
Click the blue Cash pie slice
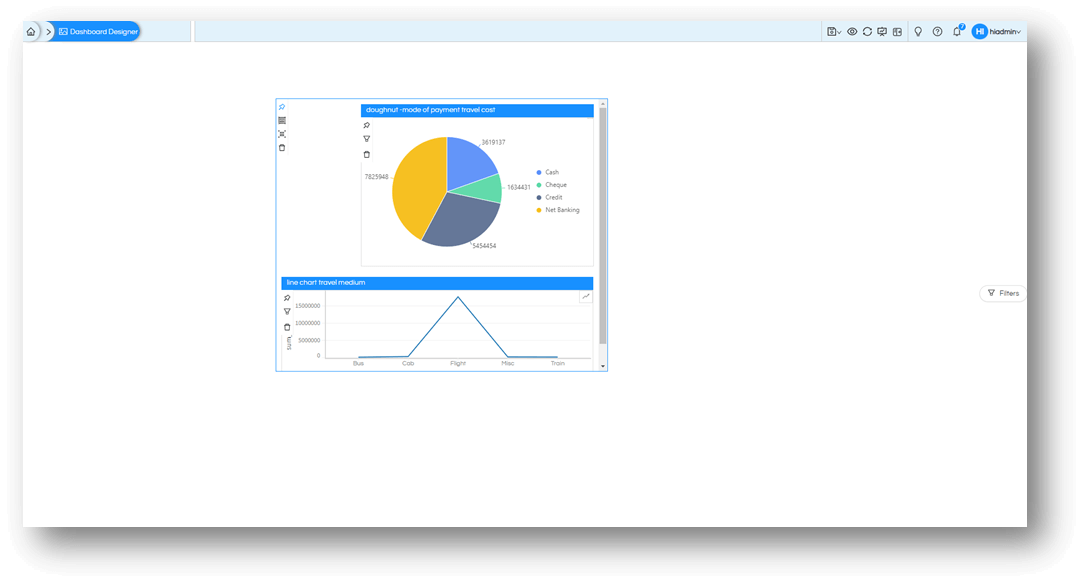click(x=469, y=162)
